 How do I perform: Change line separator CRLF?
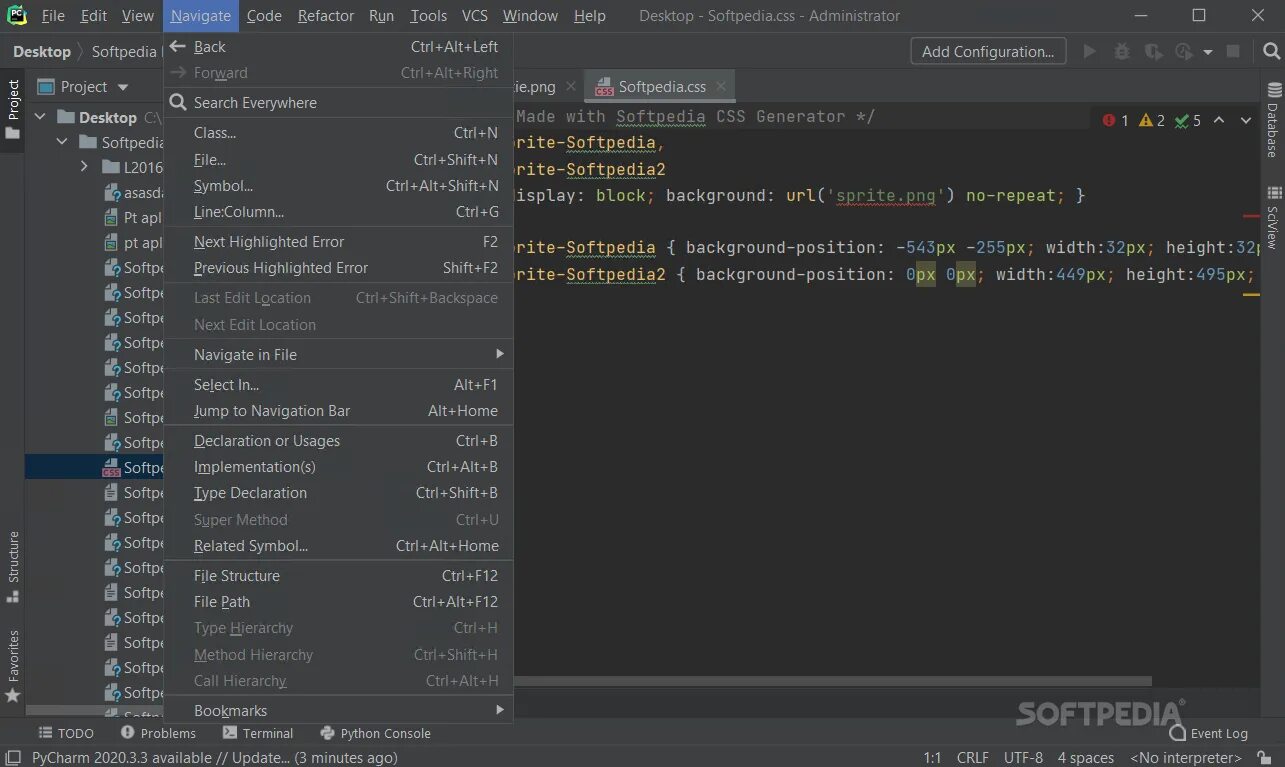(x=972, y=758)
